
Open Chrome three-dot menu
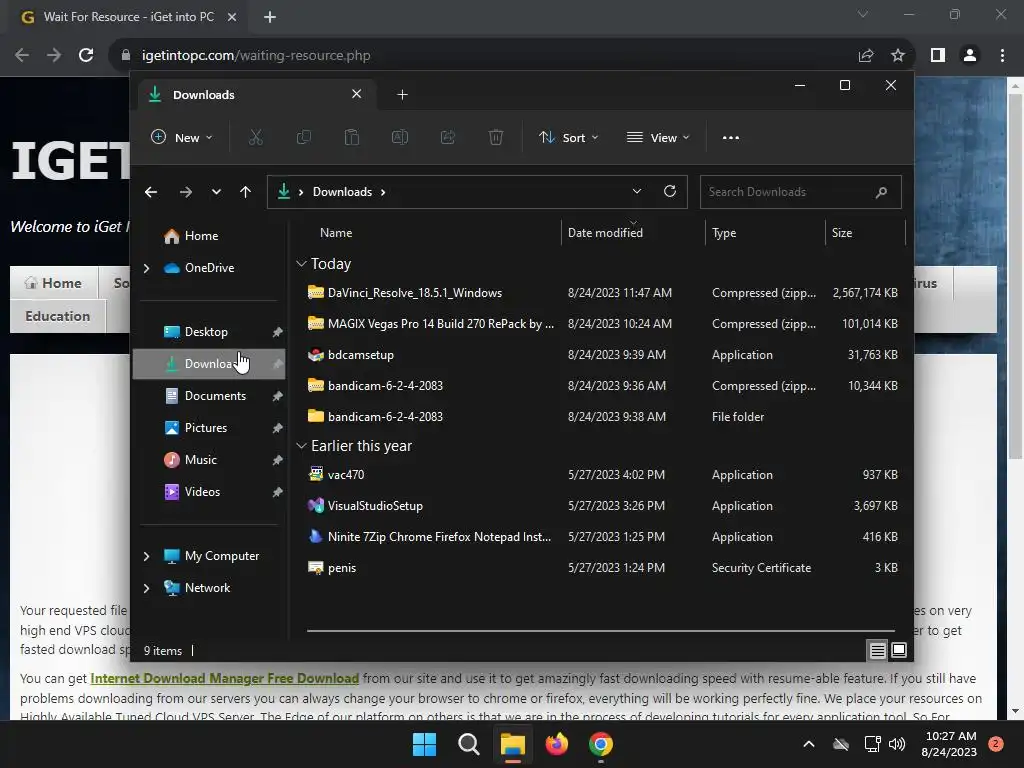tap(1002, 56)
